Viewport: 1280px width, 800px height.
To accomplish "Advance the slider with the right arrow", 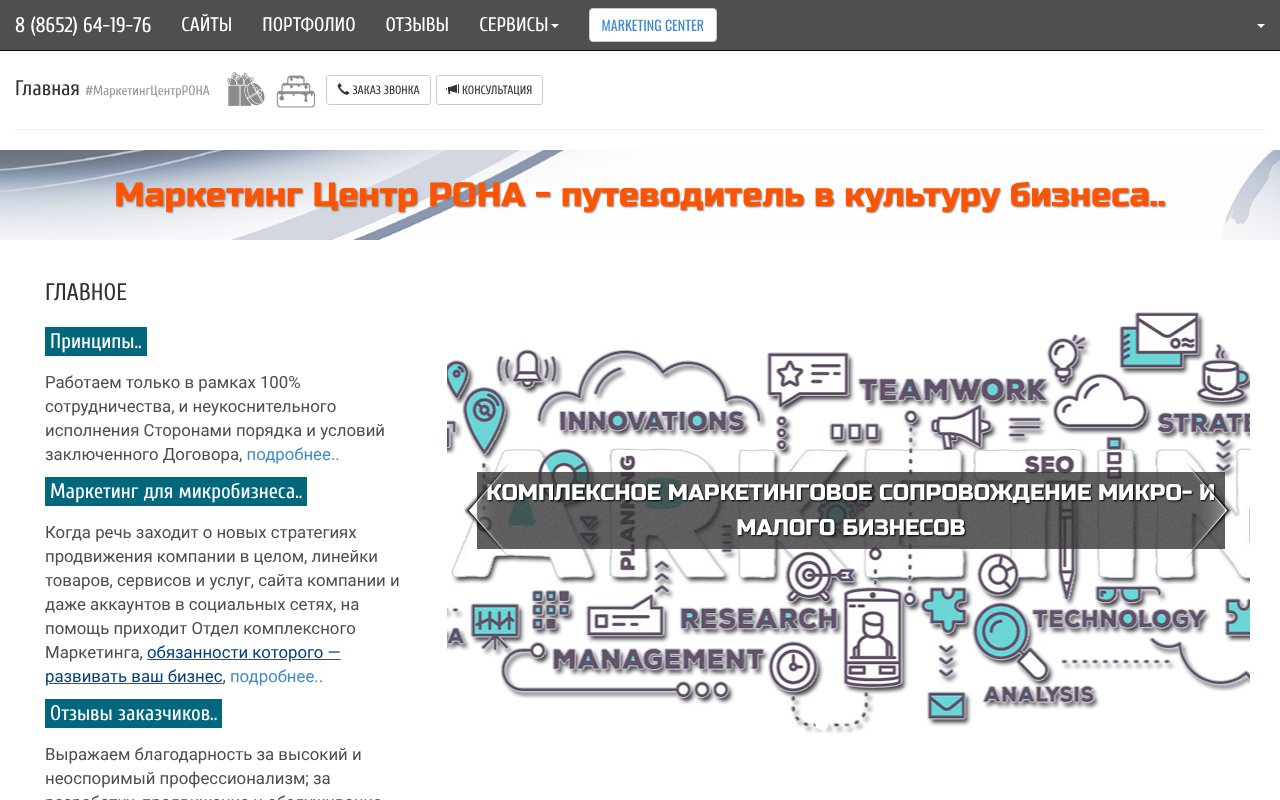I will [x=1221, y=510].
